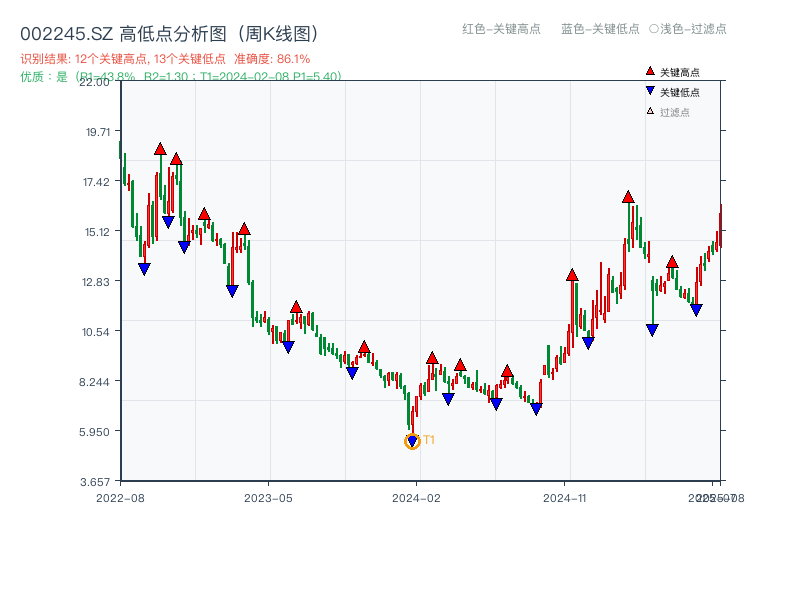Screen dimensions: 800x600
Task: Click the 2022-08 x-axis date label
Action: (120, 498)
